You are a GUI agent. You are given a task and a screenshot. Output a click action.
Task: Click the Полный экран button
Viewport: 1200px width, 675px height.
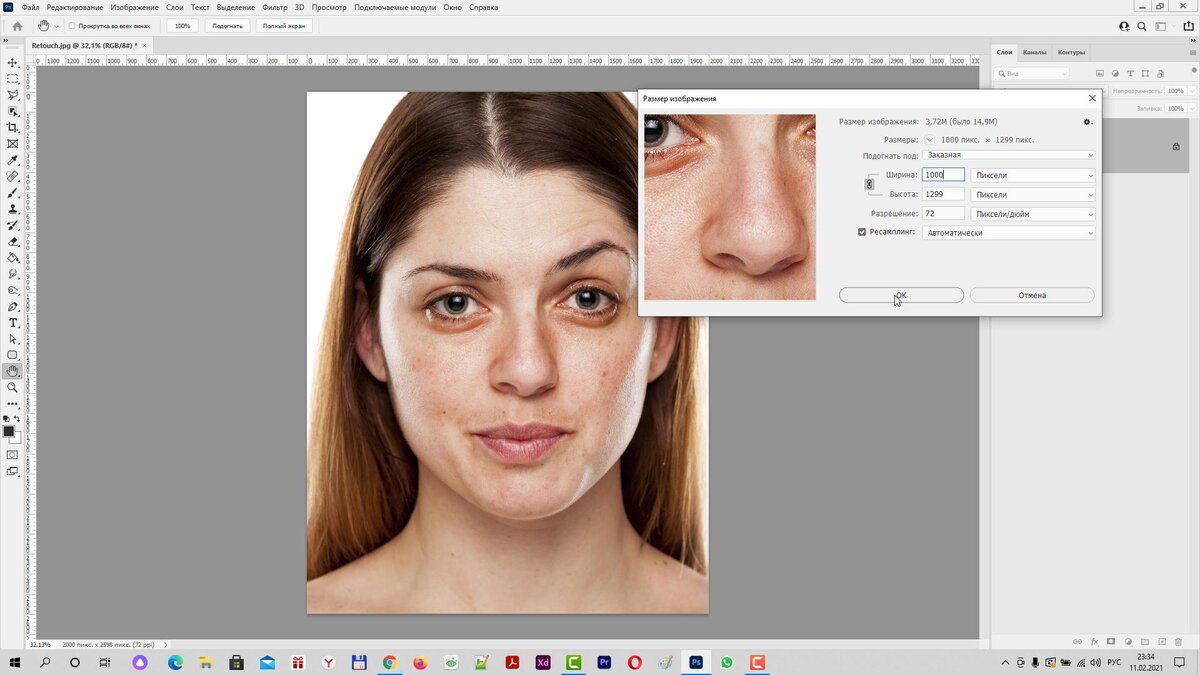pos(284,26)
